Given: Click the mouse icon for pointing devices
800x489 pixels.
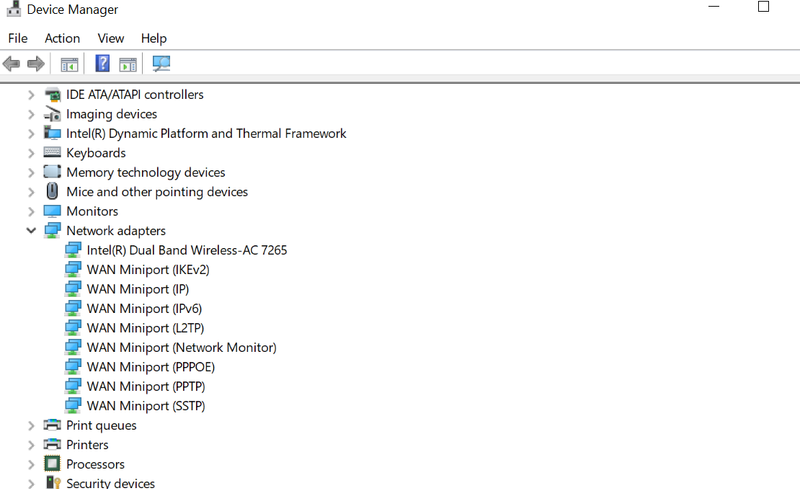Looking at the screenshot, I should pos(52,191).
